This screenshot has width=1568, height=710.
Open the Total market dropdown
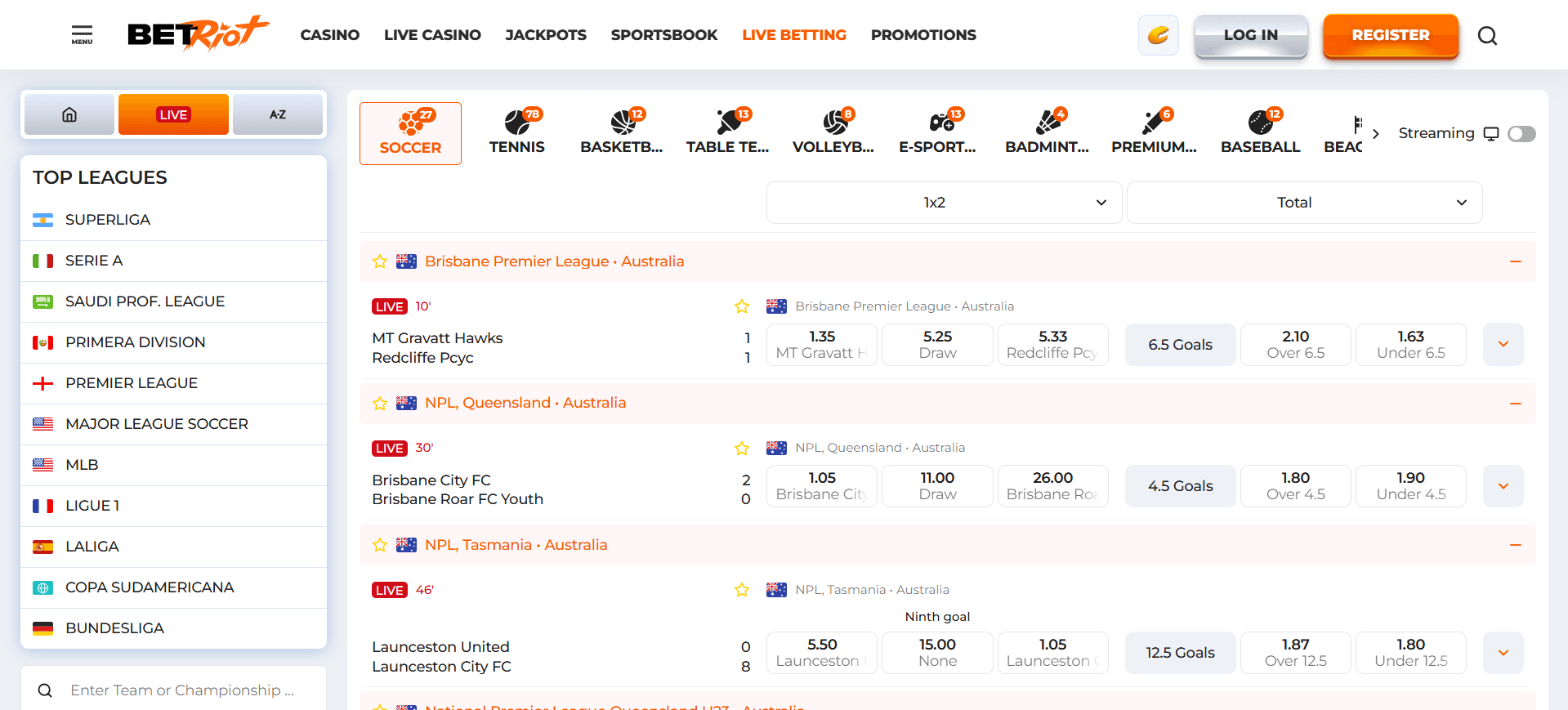[1304, 203]
